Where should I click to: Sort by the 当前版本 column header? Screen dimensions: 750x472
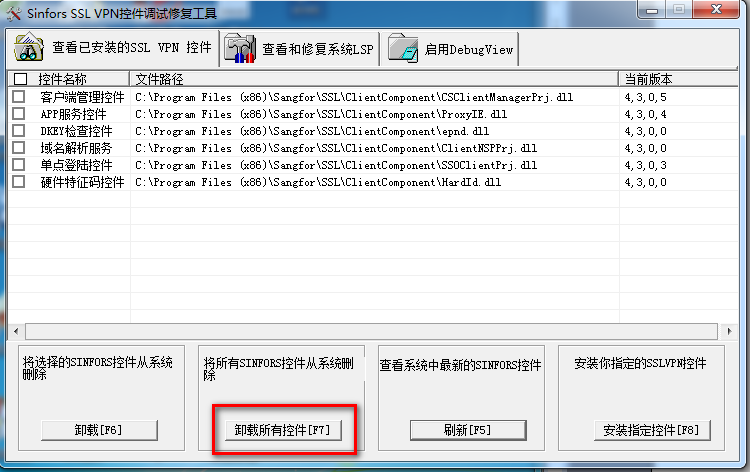pos(678,79)
